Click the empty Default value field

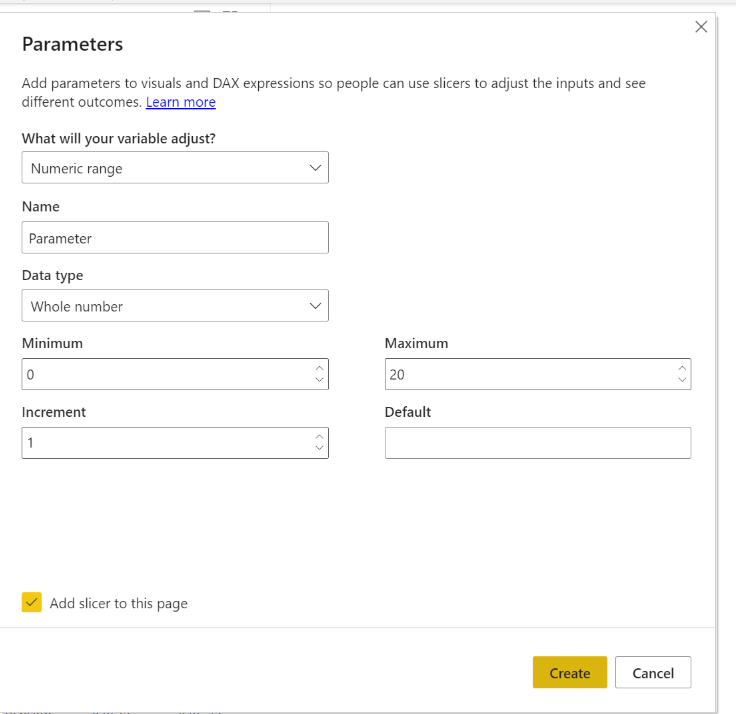pos(538,443)
